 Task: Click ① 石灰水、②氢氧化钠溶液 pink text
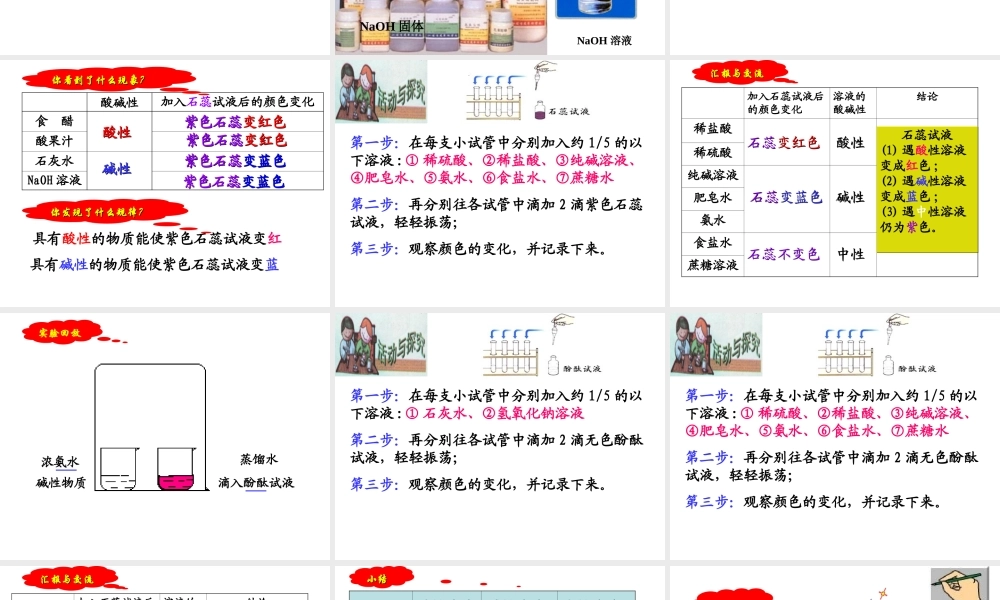point(495,413)
